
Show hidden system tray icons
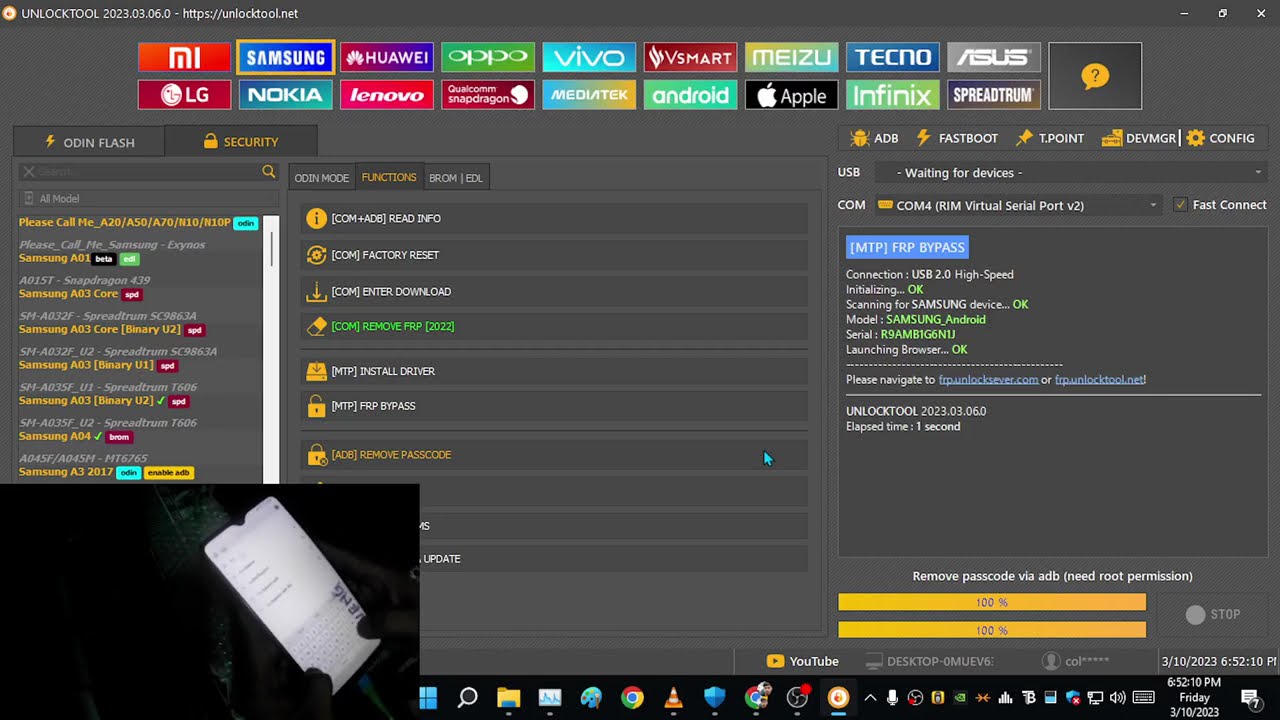[x=870, y=697]
